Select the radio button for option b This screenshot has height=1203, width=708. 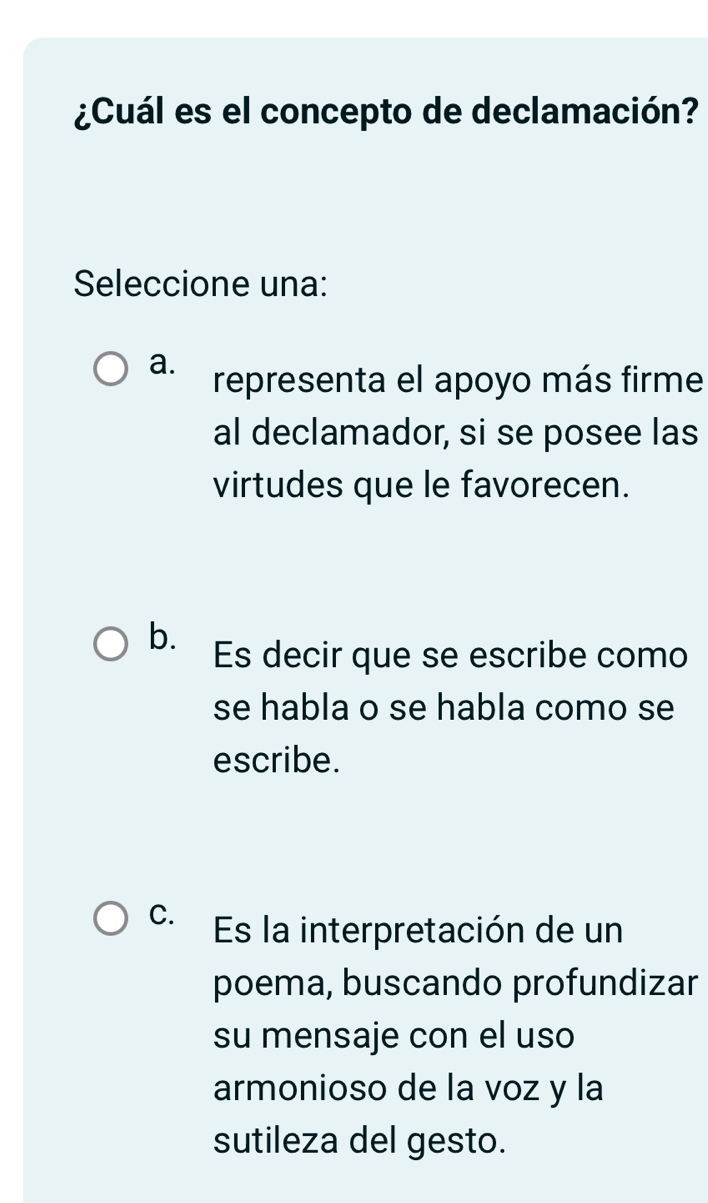tap(111, 644)
